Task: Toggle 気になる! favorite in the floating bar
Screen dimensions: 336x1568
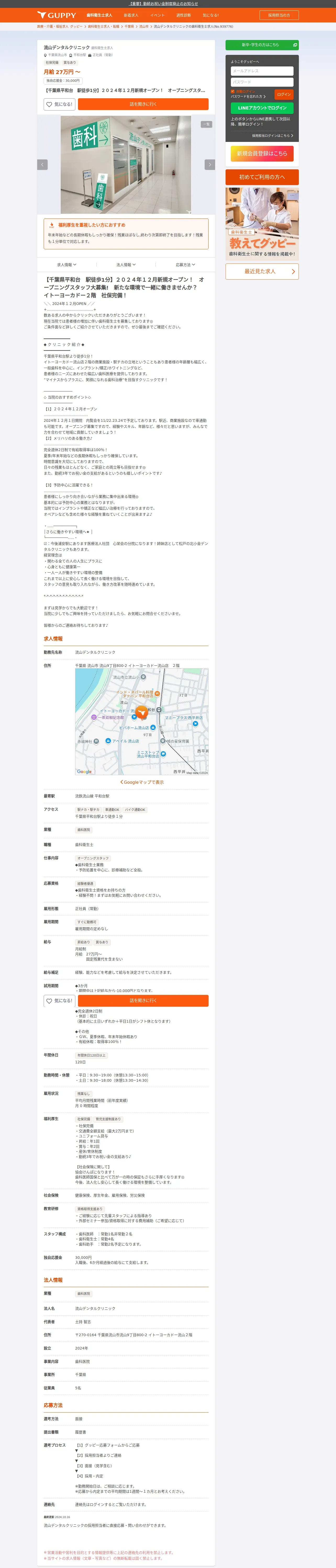Action: point(60,1001)
